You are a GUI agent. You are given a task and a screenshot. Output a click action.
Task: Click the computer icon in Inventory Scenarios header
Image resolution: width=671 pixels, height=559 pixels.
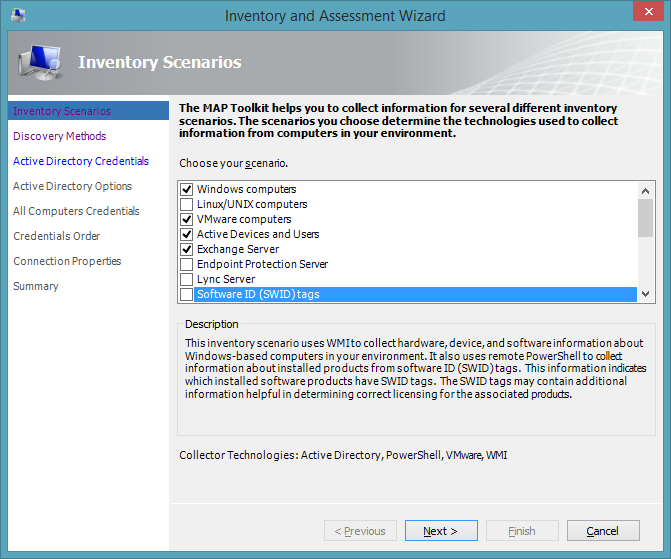[40, 63]
